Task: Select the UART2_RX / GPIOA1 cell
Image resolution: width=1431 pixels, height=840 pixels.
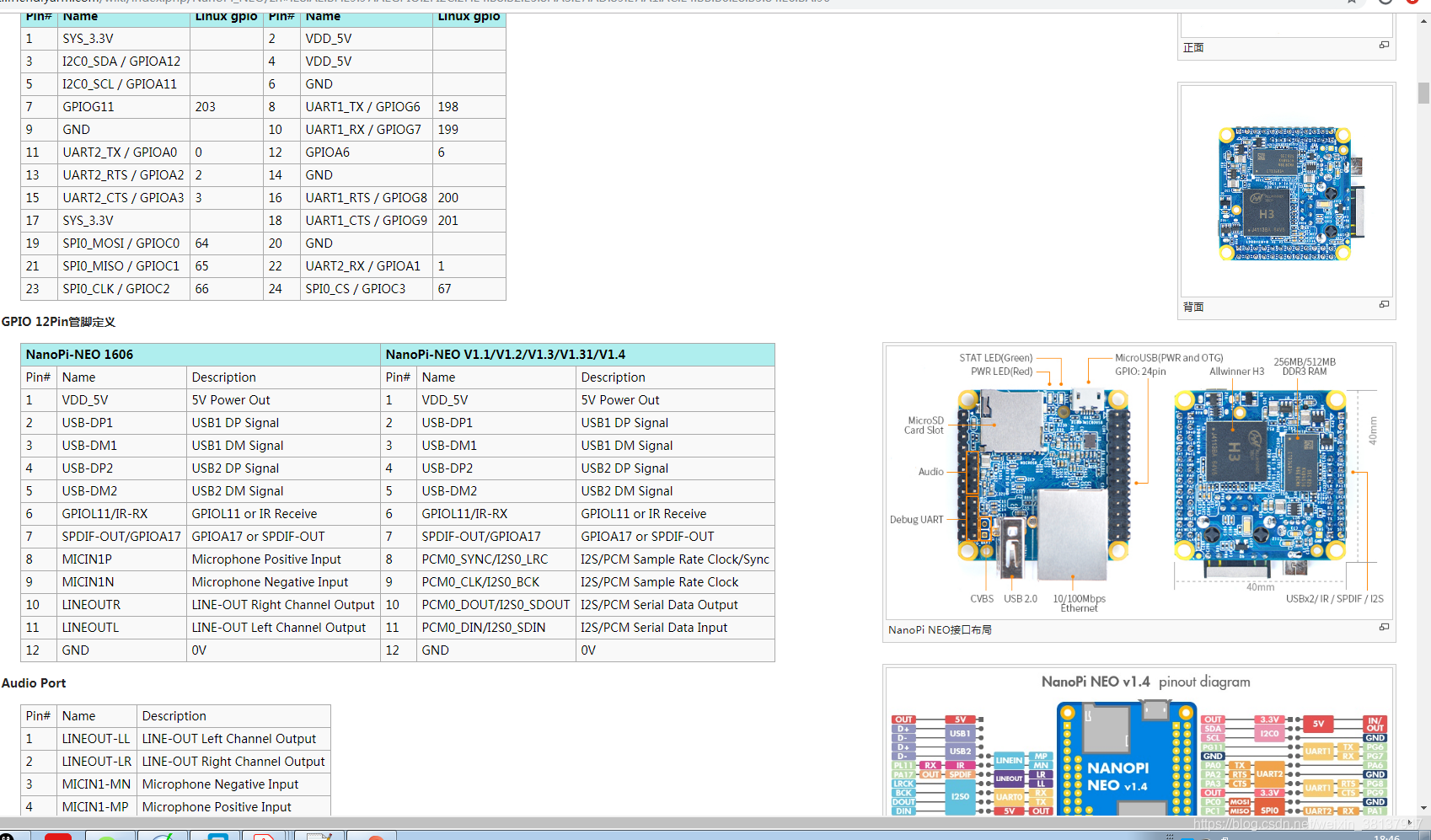Action: (x=366, y=266)
